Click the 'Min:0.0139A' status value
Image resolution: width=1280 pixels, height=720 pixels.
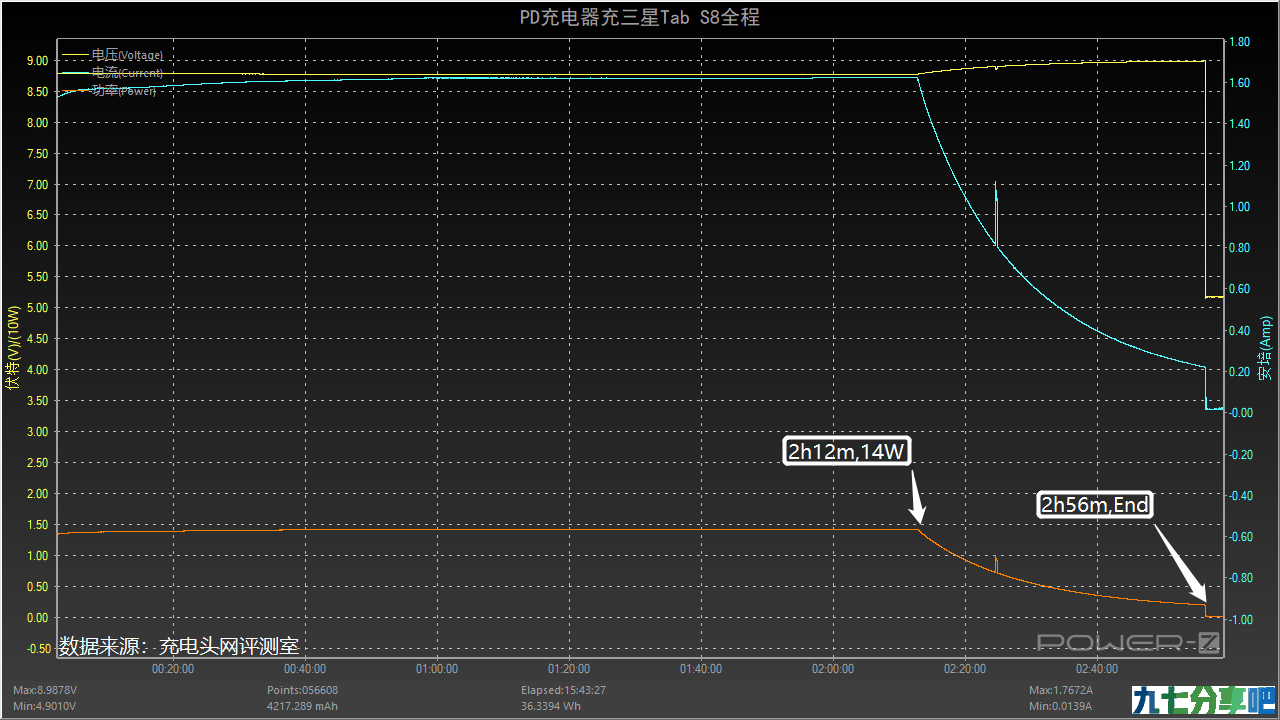[x=1061, y=706]
